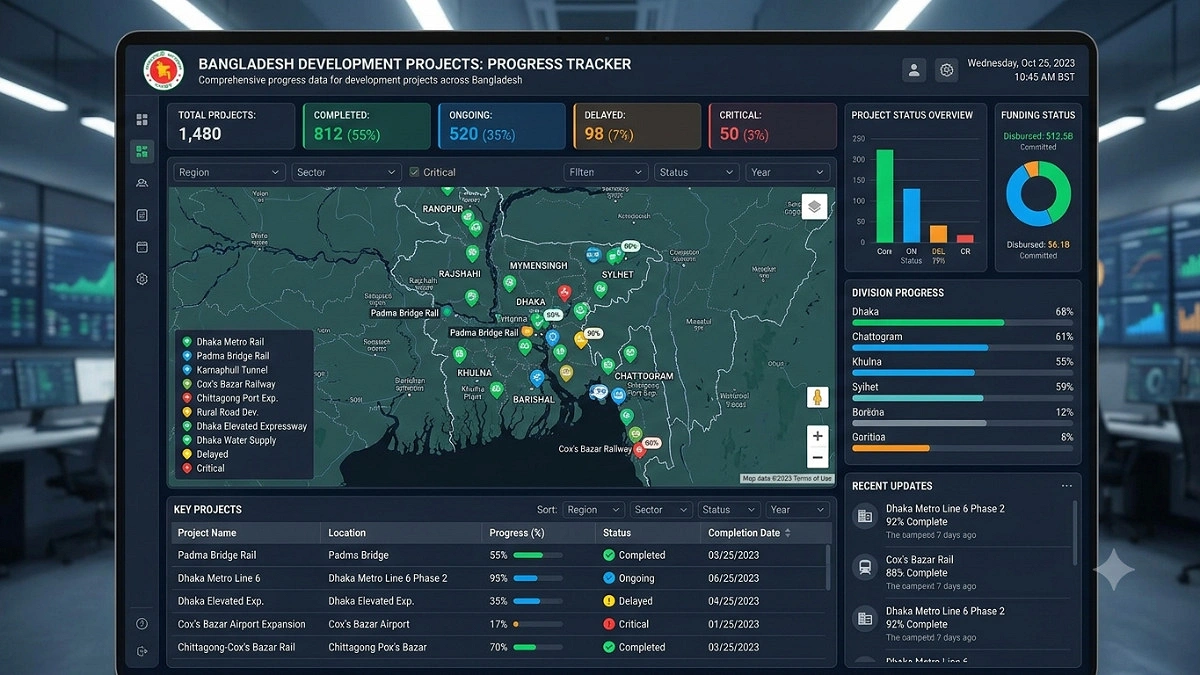Click the blue map marker near Barishal
The height and width of the screenshot is (675, 1200).
[537, 378]
